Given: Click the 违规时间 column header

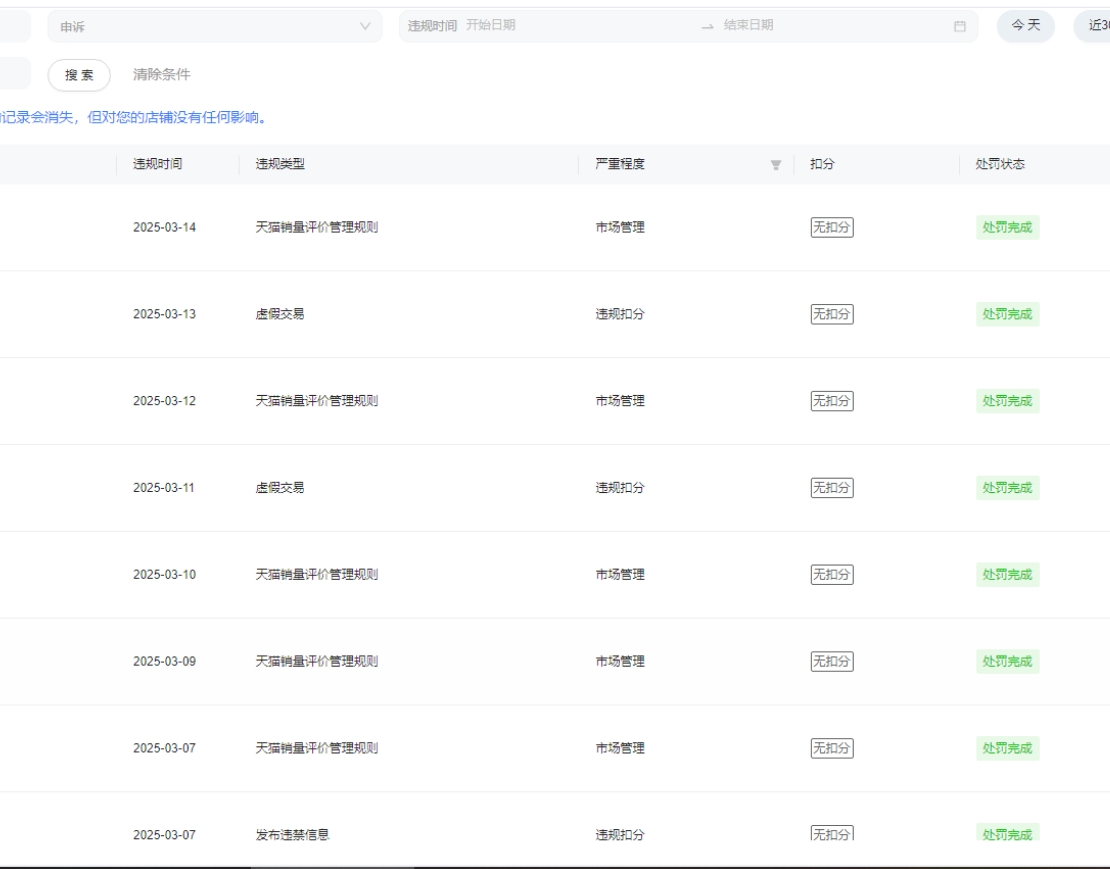Looking at the screenshot, I should (x=158, y=165).
